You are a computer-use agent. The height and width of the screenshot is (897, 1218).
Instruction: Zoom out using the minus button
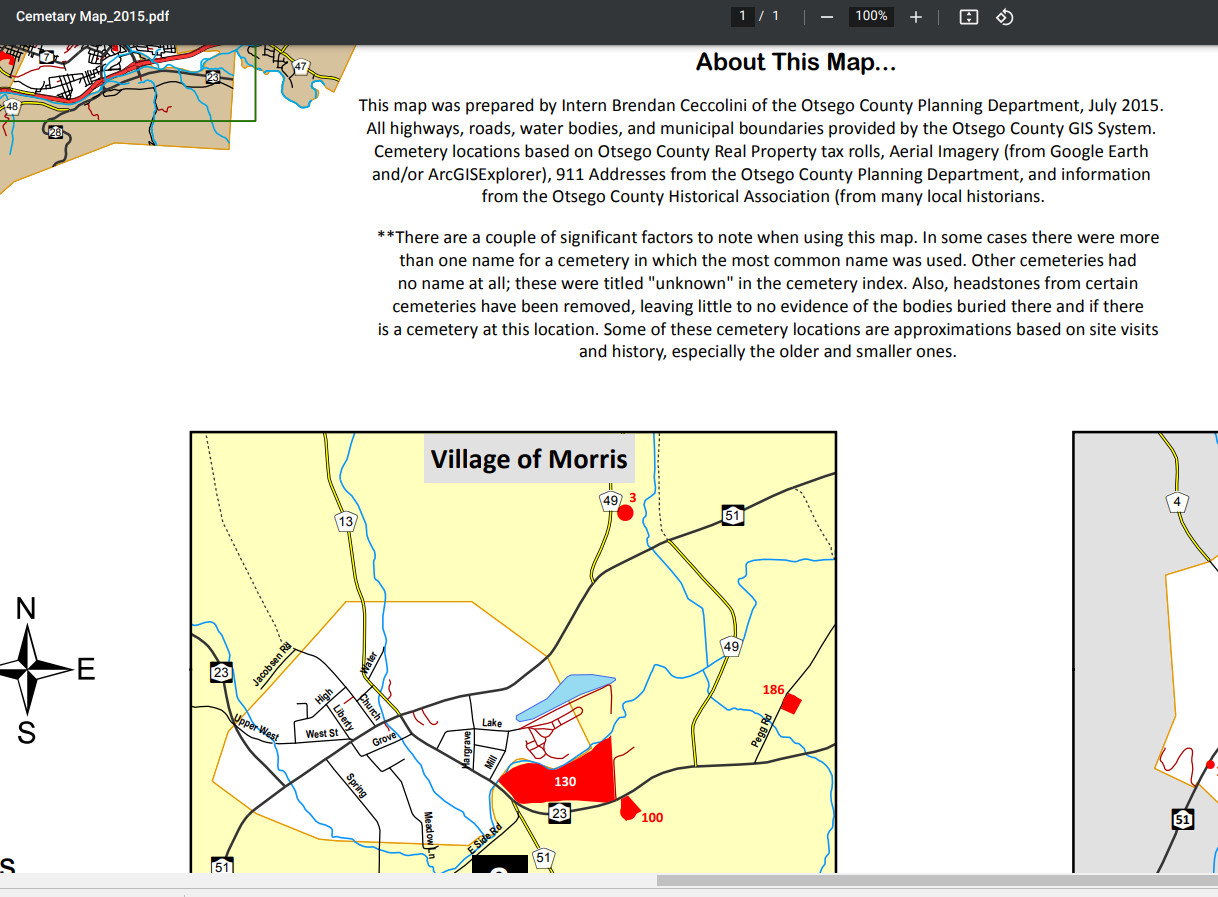[x=827, y=17]
